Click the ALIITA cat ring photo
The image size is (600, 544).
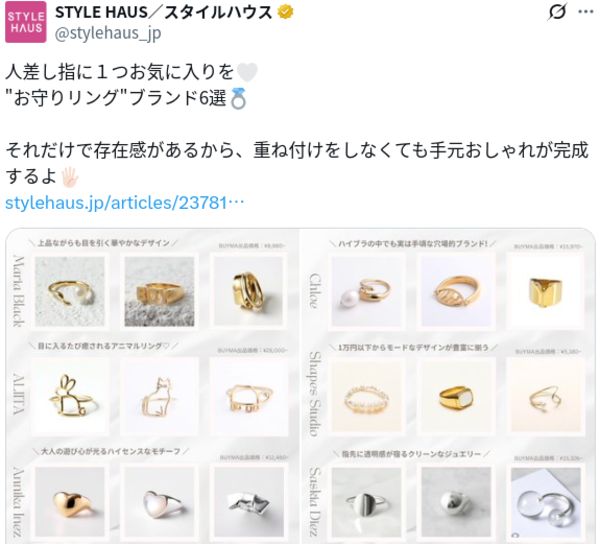click(x=159, y=396)
